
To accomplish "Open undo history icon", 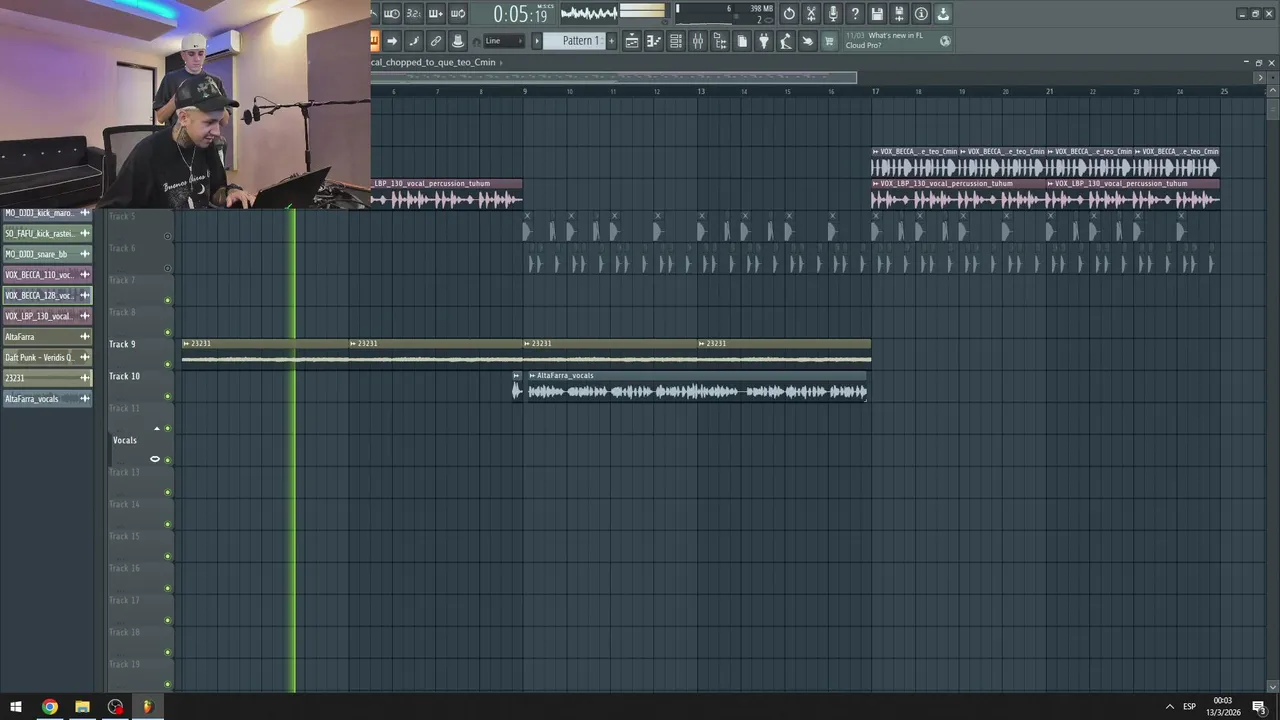I will click(x=789, y=14).
